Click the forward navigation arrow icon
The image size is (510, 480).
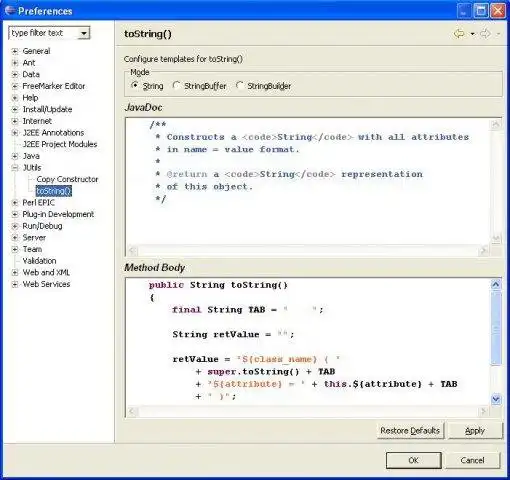point(485,34)
